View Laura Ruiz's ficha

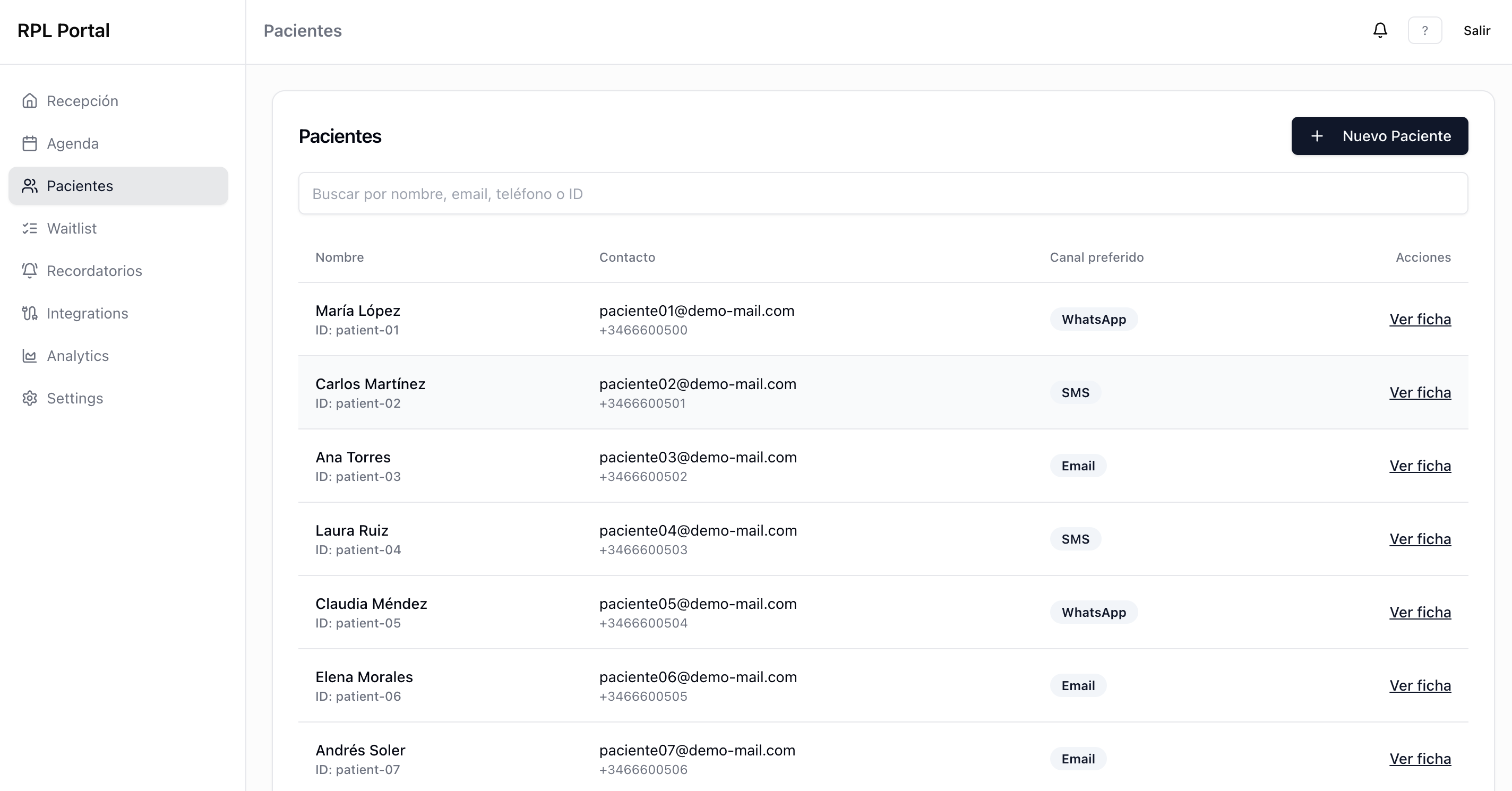click(1420, 539)
